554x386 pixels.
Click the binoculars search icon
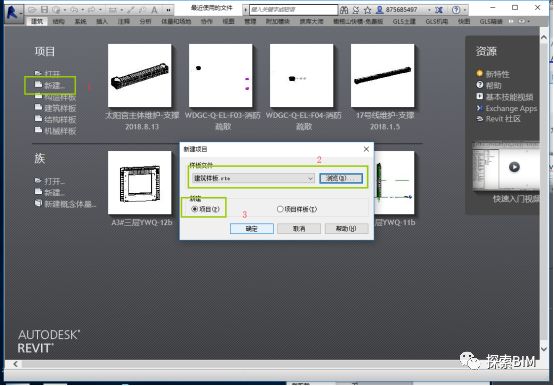[x=344, y=10]
